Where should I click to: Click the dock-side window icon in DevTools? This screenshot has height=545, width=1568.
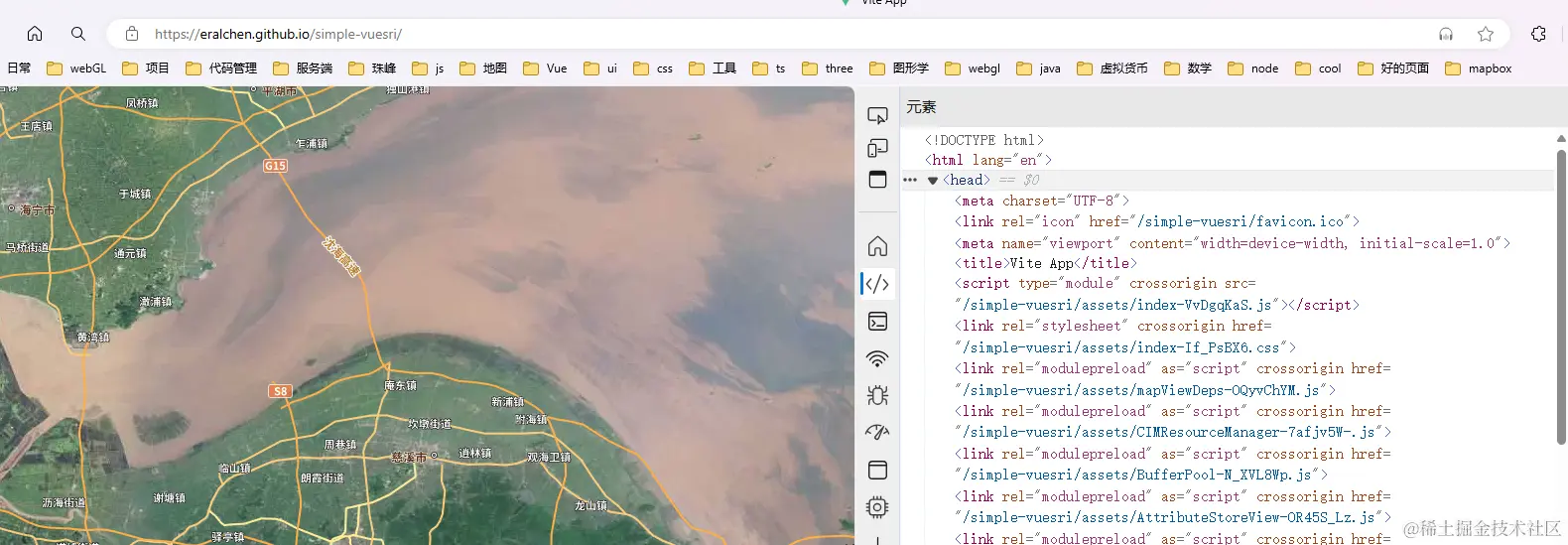click(877, 180)
